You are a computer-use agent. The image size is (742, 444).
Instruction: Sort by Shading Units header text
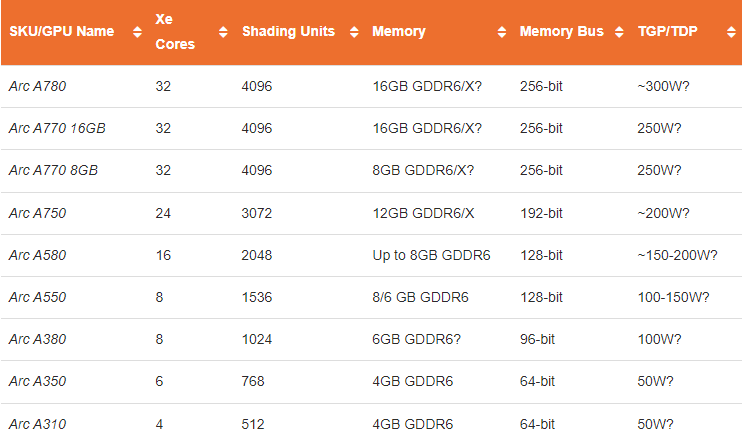pyautogui.click(x=290, y=31)
